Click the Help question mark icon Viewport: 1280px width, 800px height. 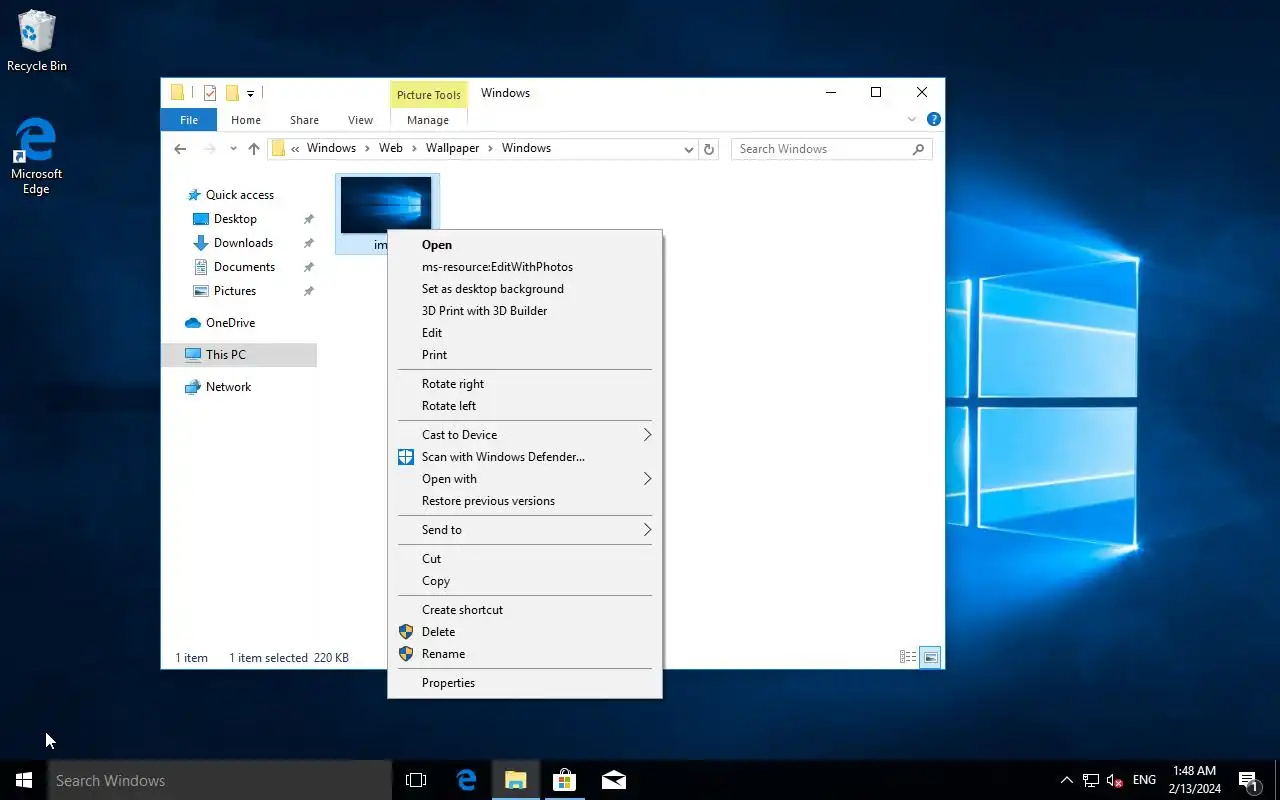(x=934, y=119)
